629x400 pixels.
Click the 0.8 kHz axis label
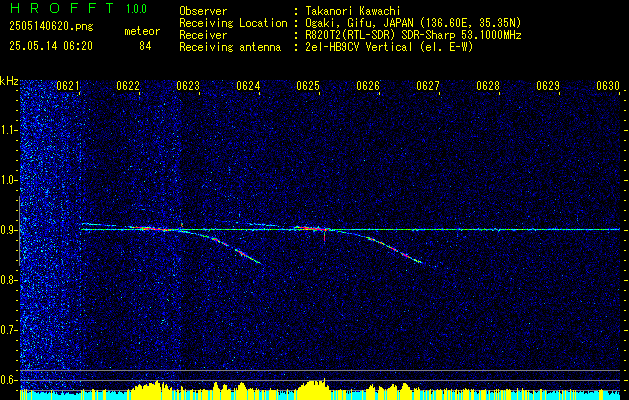pos(8,280)
